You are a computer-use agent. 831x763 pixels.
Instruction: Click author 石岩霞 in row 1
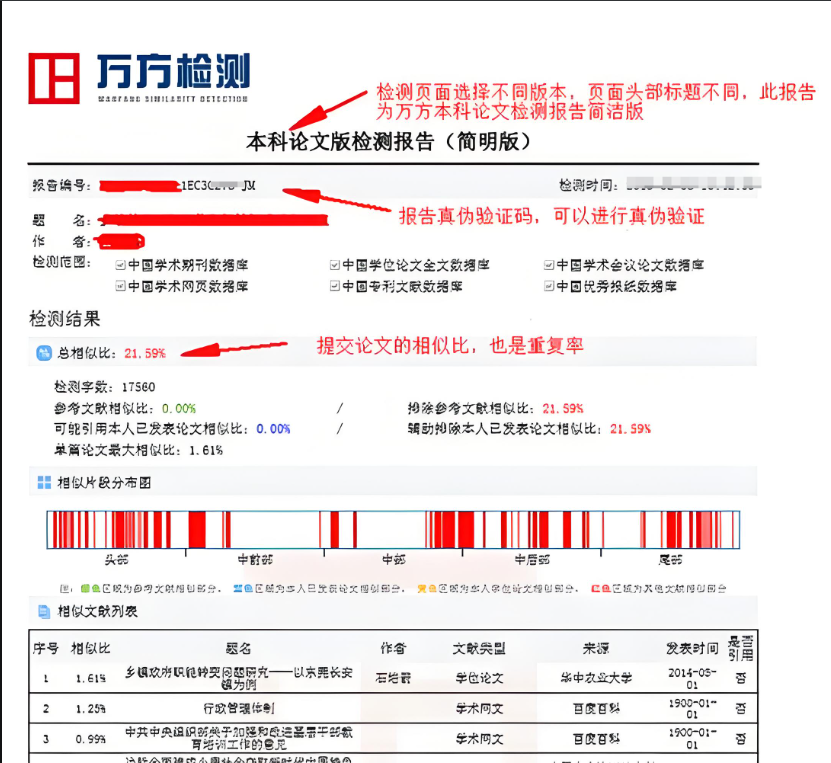pos(393,678)
